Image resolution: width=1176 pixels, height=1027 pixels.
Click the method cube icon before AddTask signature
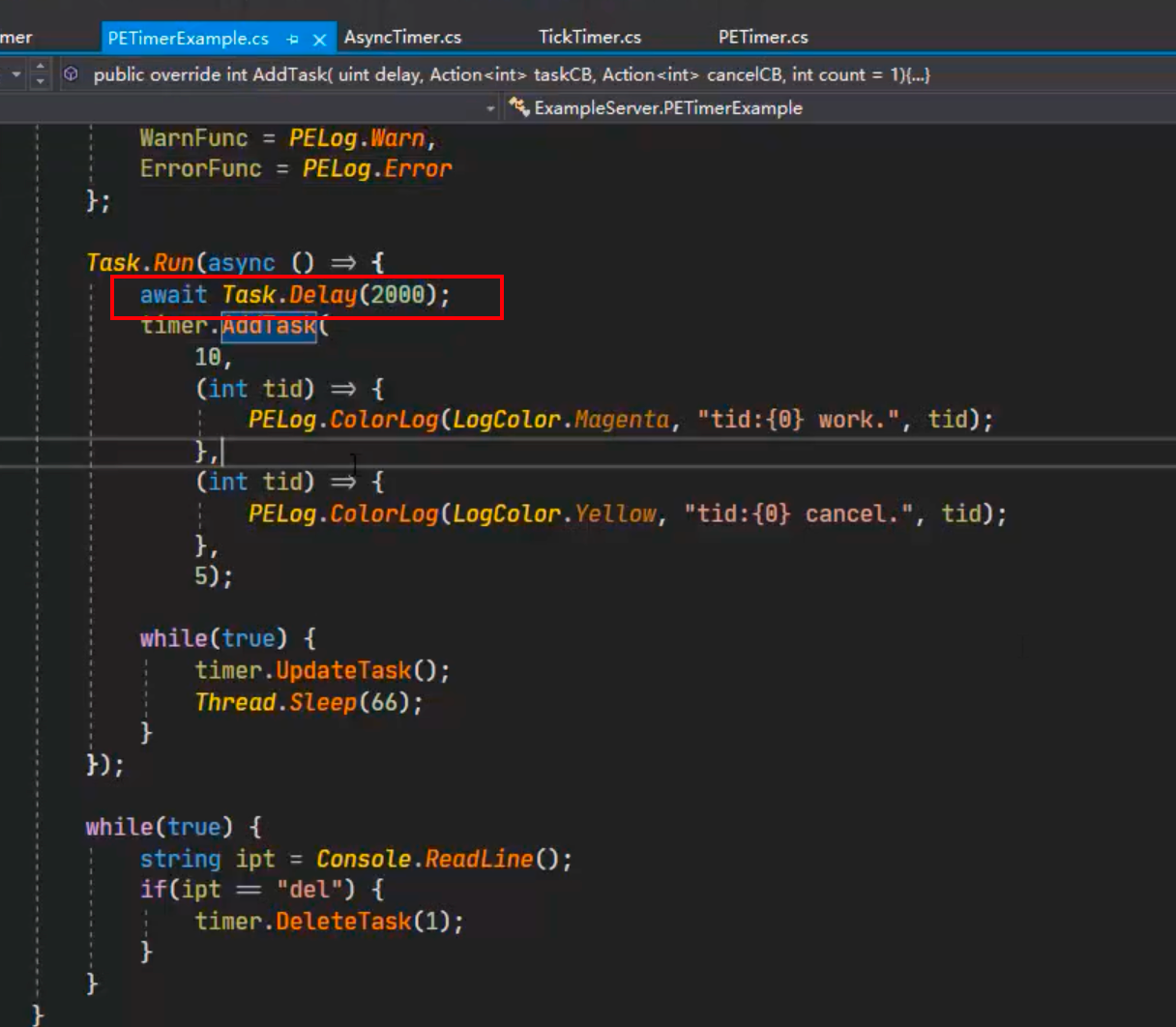[71, 74]
